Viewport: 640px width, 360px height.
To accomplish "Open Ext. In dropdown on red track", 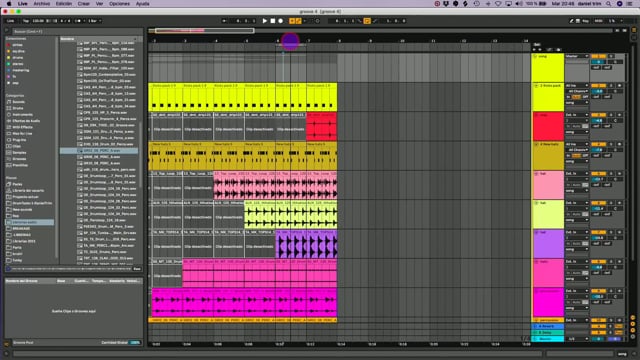I will coord(577,115).
